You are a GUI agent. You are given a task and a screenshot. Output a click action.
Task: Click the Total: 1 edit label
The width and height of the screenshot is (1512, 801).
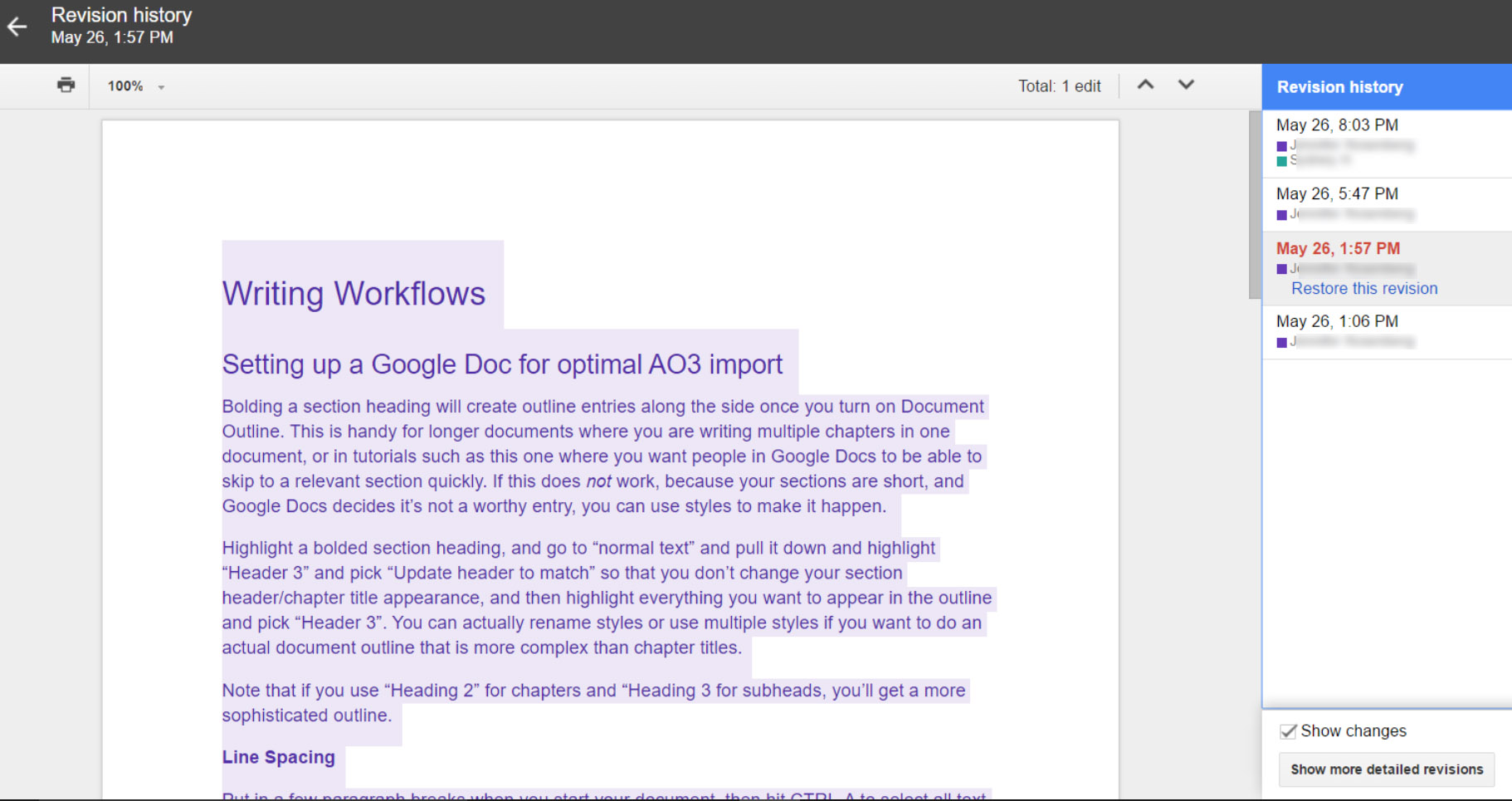pos(1060,86)
